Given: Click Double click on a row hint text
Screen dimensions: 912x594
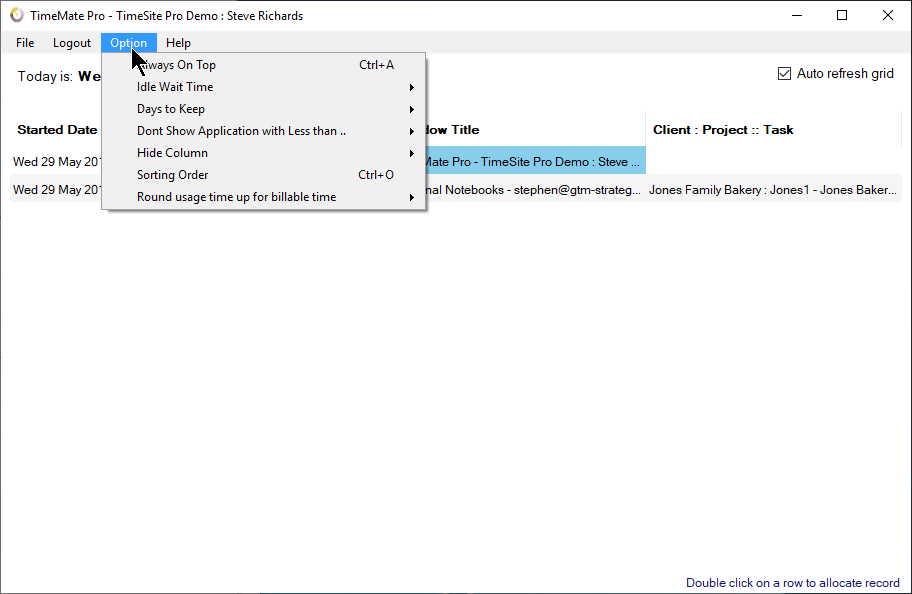Looking at the screenshot, I should [x=793, y=583].
